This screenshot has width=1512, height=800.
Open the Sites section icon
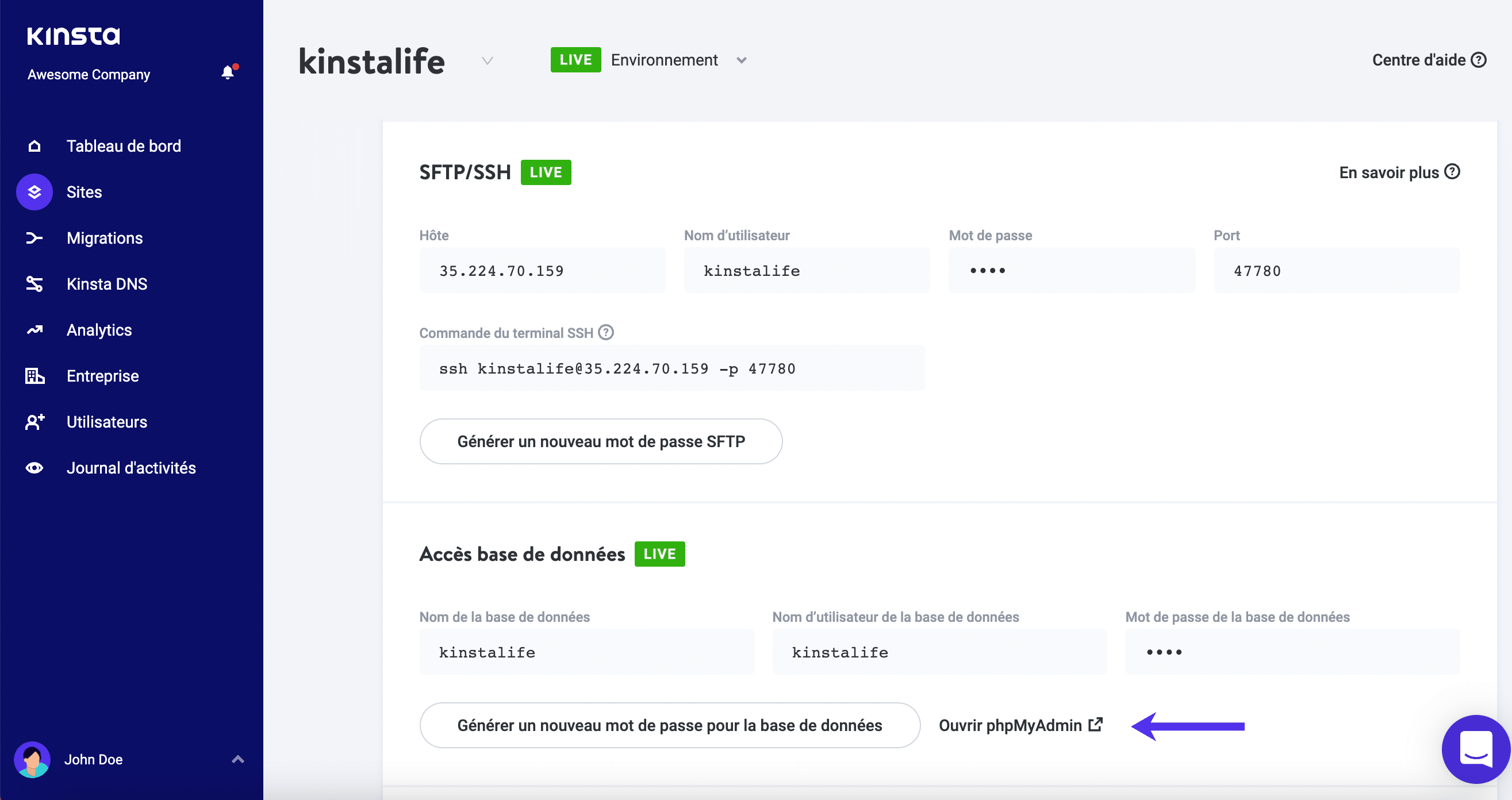pyautogui.click(x=34, y=191)
